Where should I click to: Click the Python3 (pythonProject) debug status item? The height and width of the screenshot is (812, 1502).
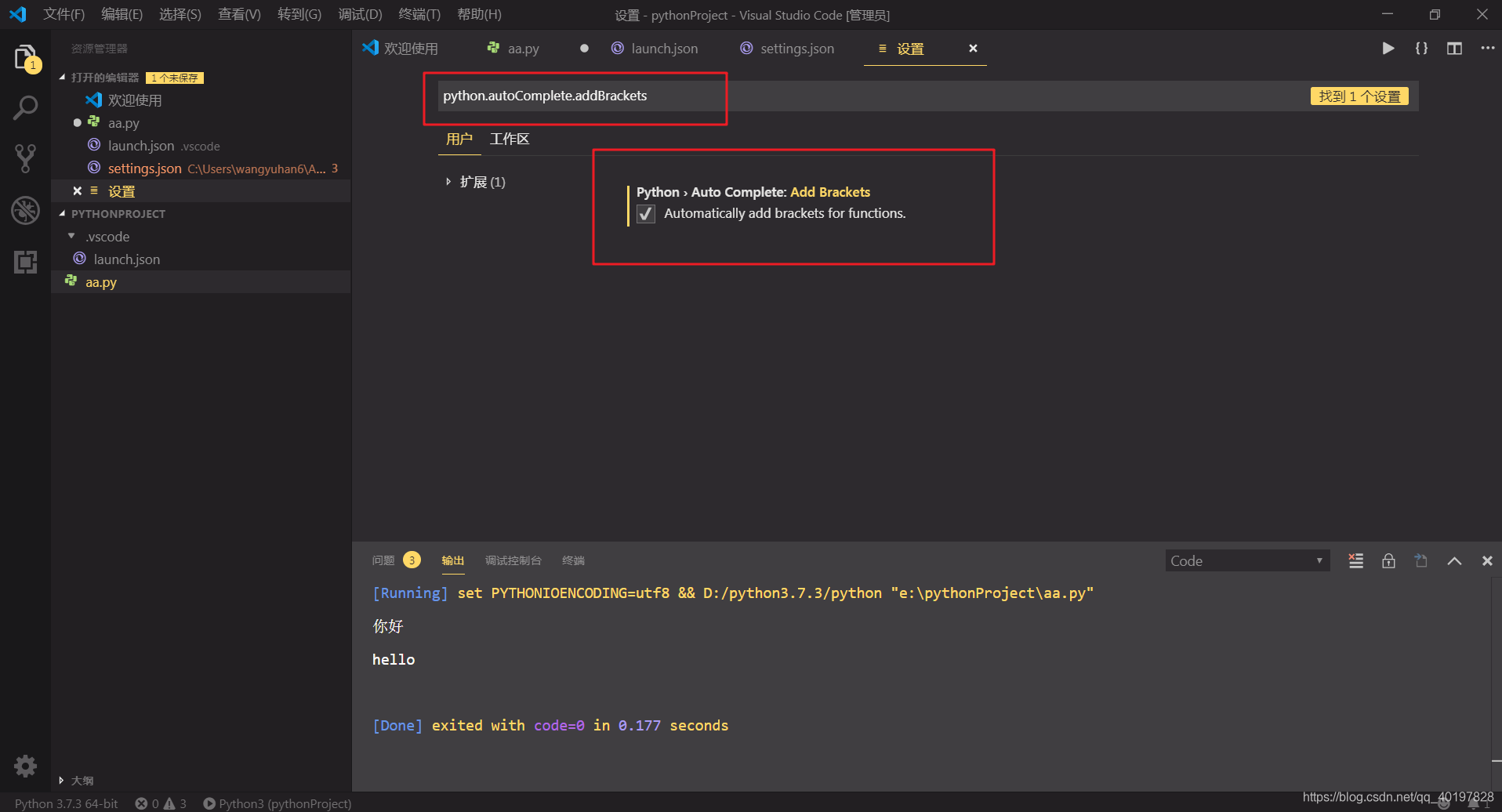(x=278, y=803)
